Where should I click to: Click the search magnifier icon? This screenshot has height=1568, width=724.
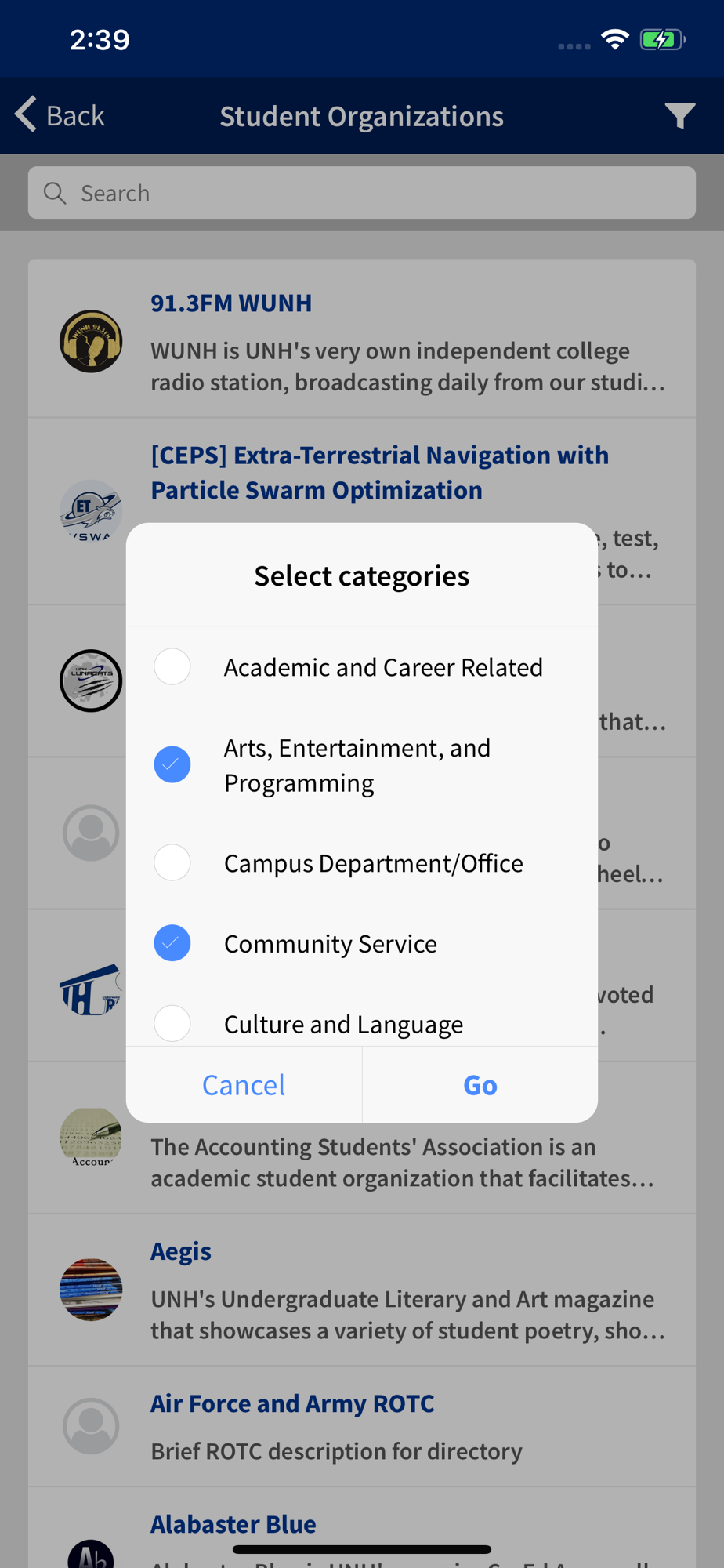point(55,193)
